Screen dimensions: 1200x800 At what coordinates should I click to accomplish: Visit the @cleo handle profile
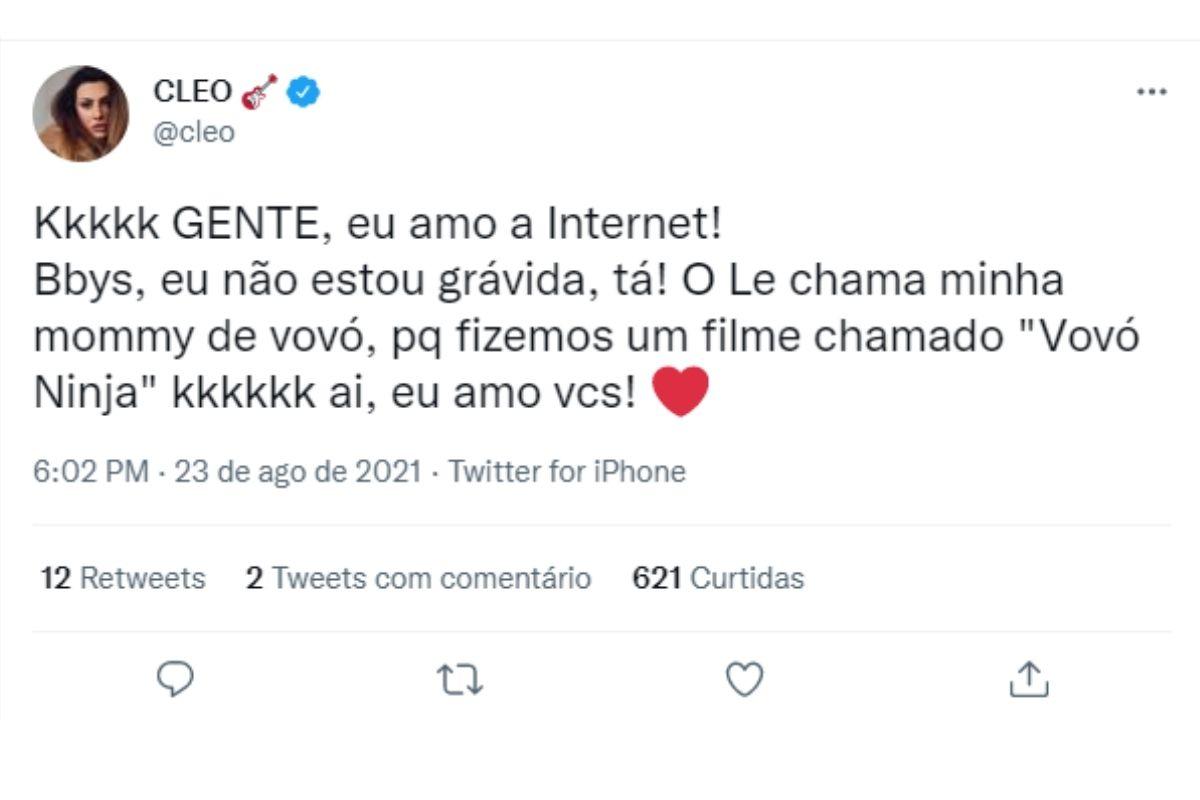coord(194,132)
